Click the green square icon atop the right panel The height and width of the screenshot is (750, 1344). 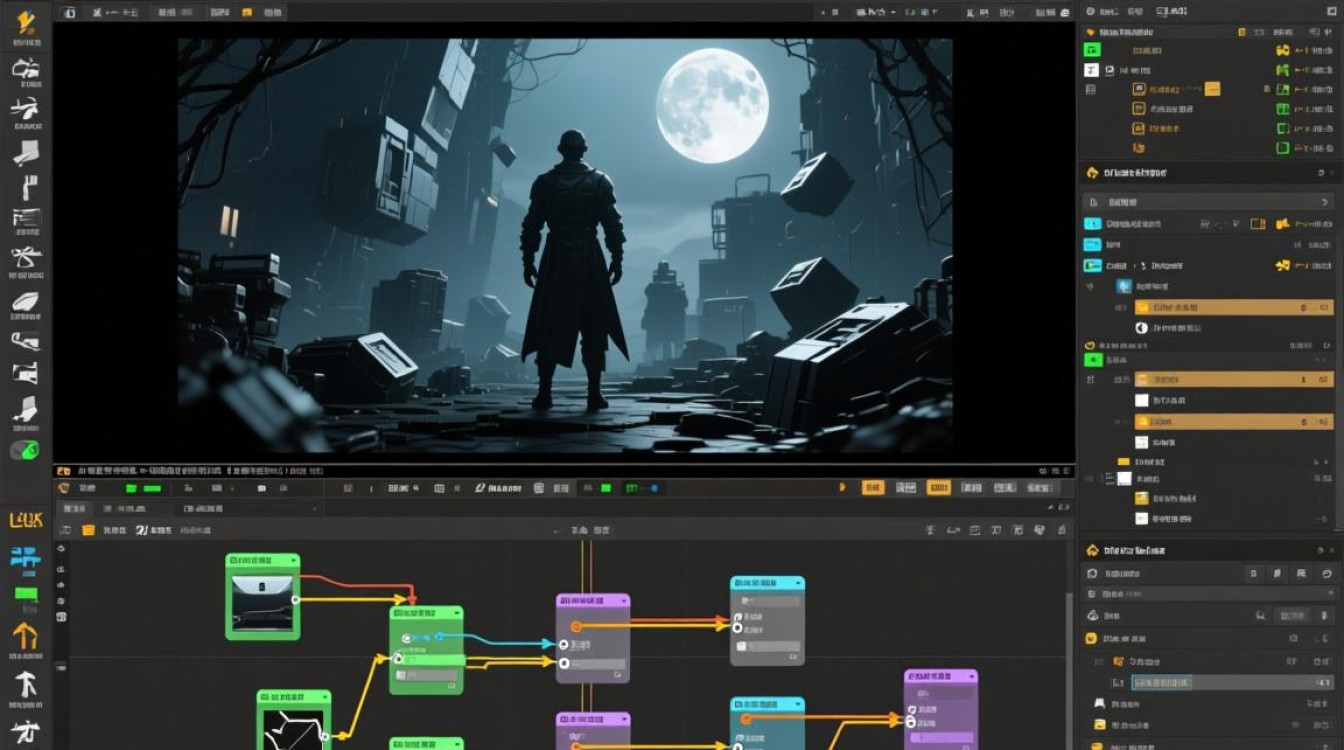coord(1093,50)
